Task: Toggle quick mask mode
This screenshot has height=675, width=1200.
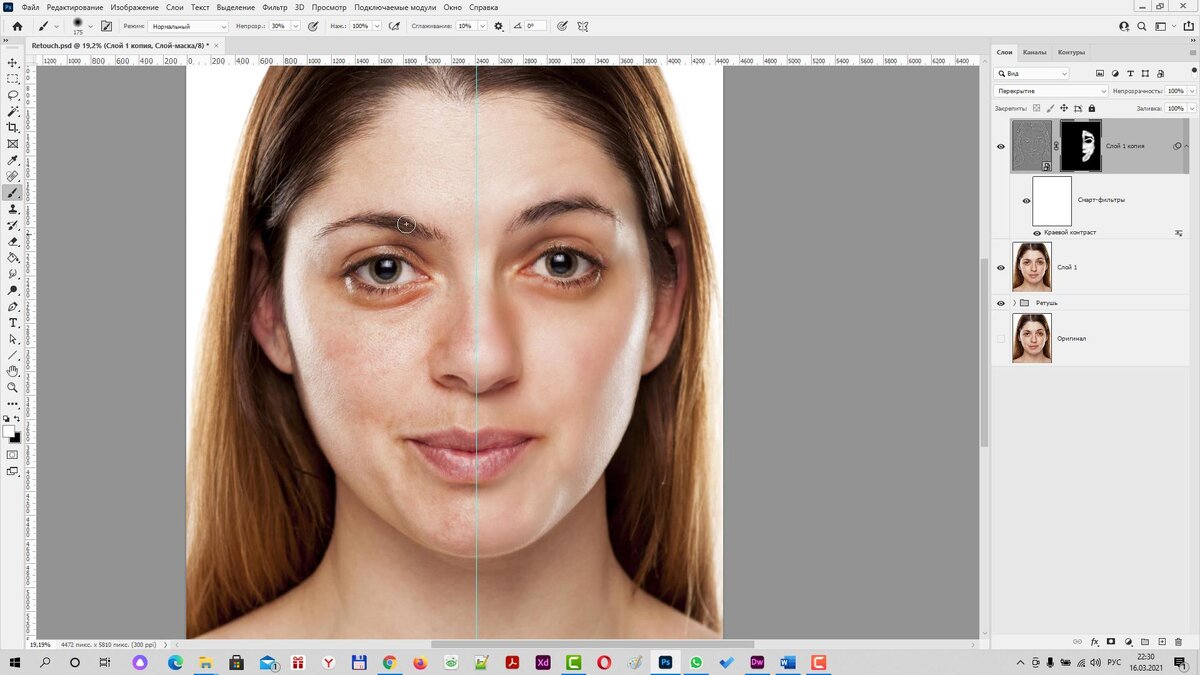Action: [13, 455]
